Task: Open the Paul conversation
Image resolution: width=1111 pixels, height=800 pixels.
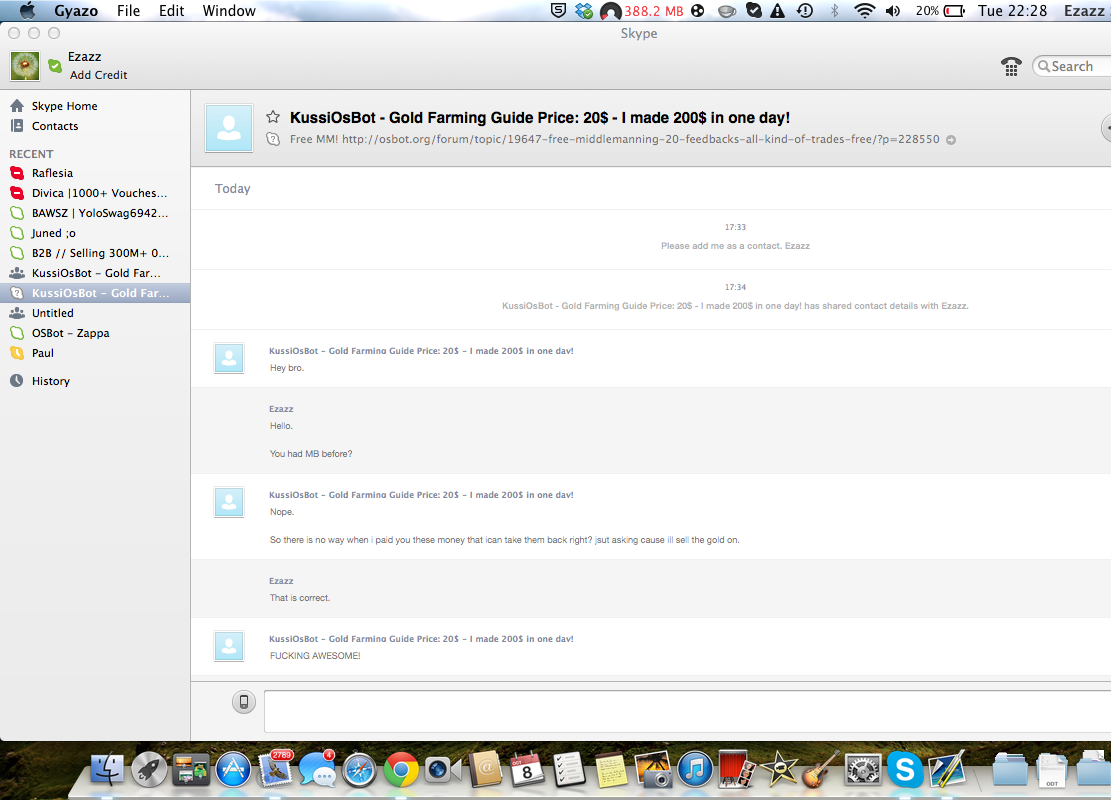Action: click(95, 353)
